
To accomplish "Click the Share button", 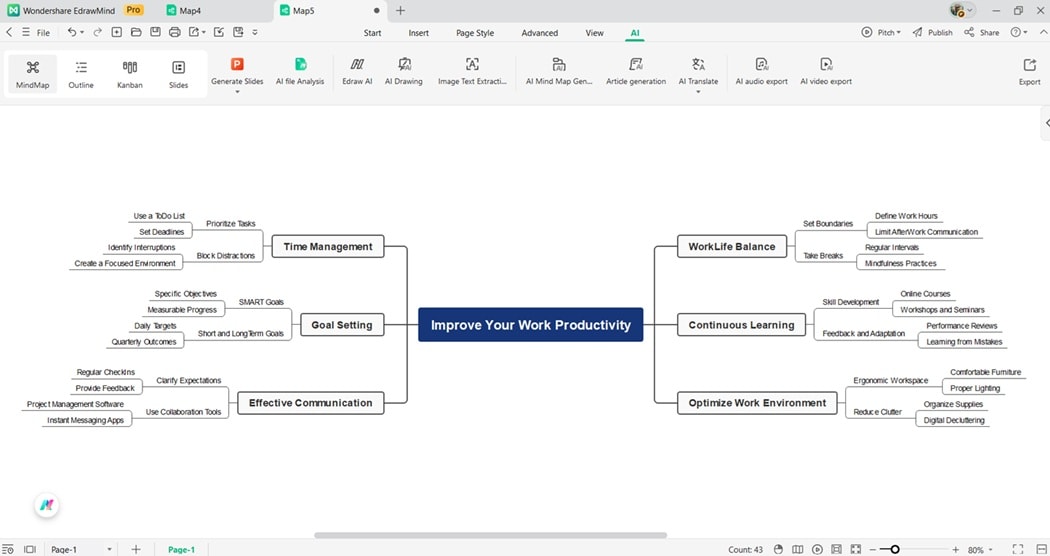I will pos(982,32).
